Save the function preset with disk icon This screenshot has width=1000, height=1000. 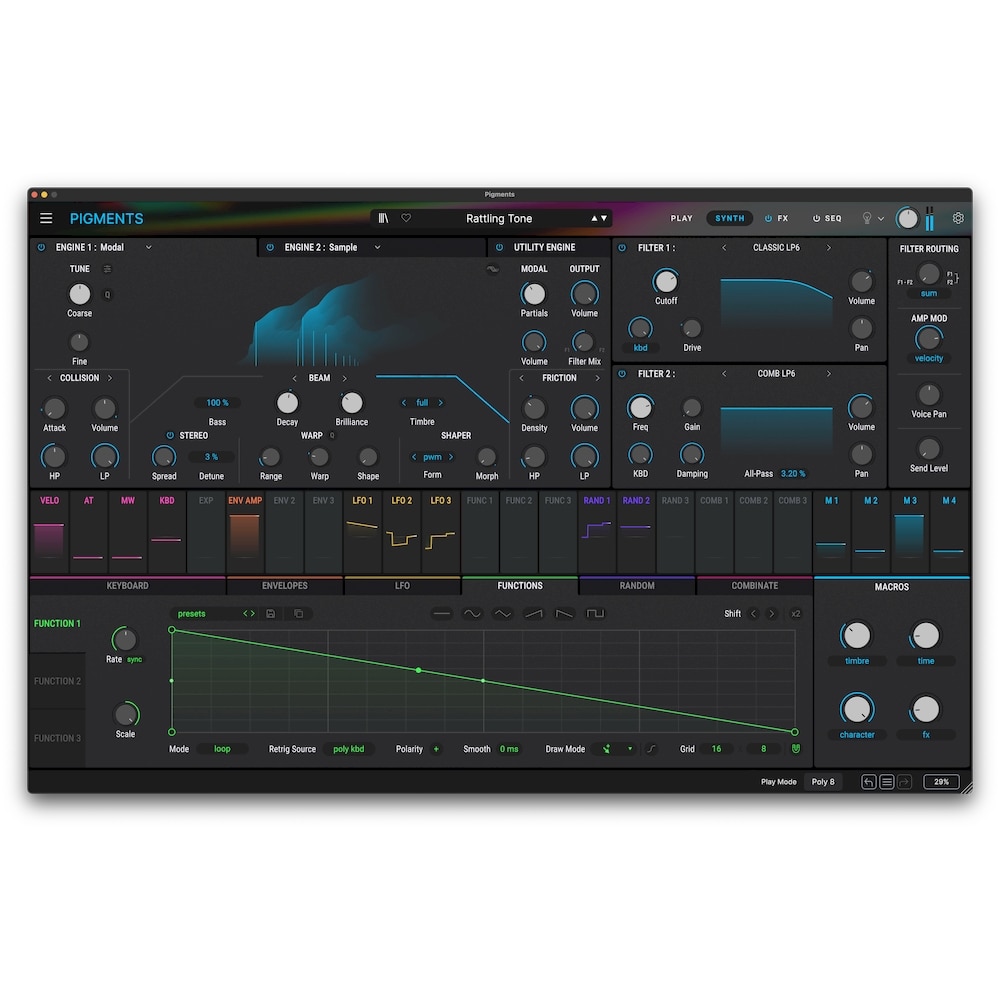click(271, 614)
